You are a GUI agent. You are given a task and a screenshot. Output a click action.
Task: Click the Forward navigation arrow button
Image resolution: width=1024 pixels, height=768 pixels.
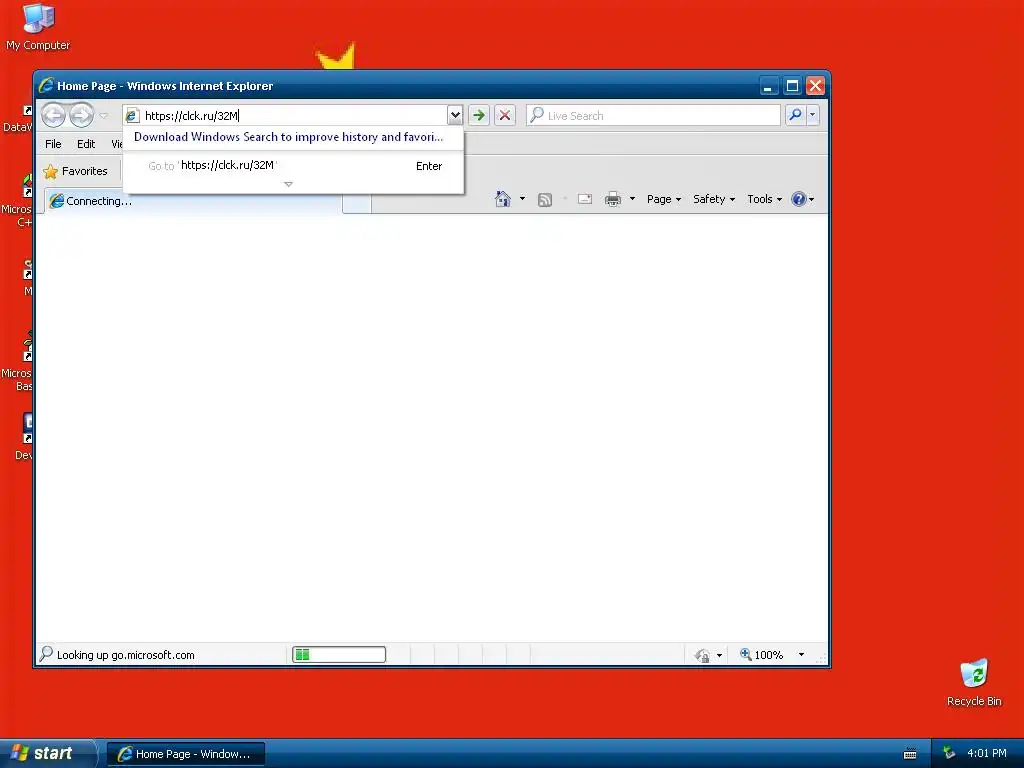[82, 116]
